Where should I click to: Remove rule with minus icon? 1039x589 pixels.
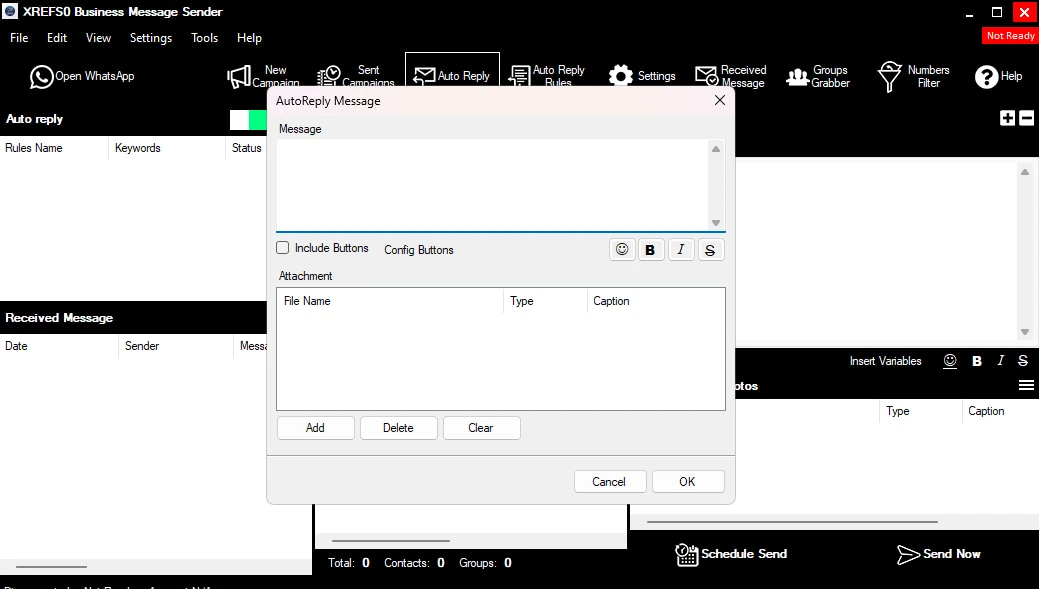(1026, 119)
